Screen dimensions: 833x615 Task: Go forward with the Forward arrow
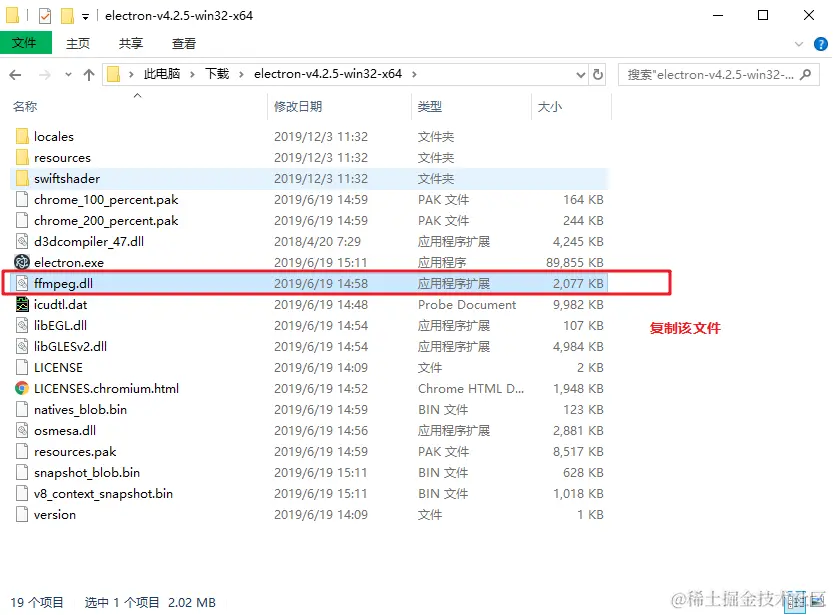pyautogui.click(x=45, y=75)
